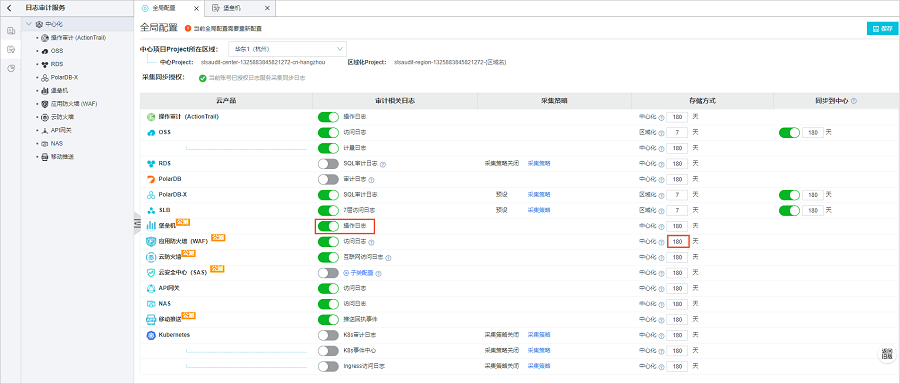
Task: Toggle OSS sync-to-center switch
Action: [x=789, y=133]
